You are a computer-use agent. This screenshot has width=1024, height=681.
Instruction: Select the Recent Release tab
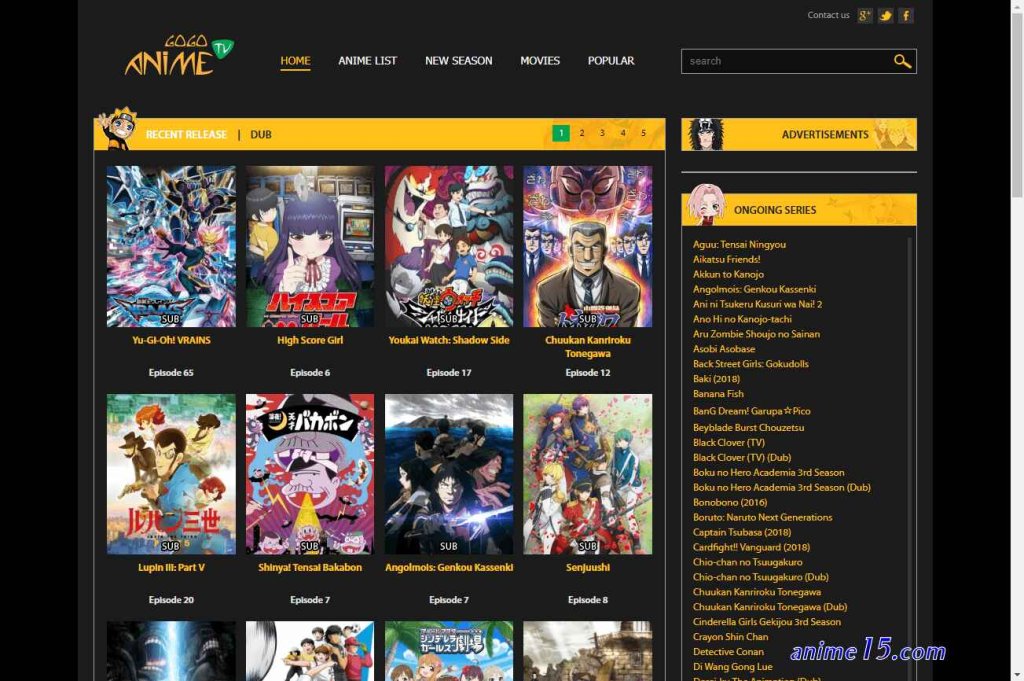[186, 135]
